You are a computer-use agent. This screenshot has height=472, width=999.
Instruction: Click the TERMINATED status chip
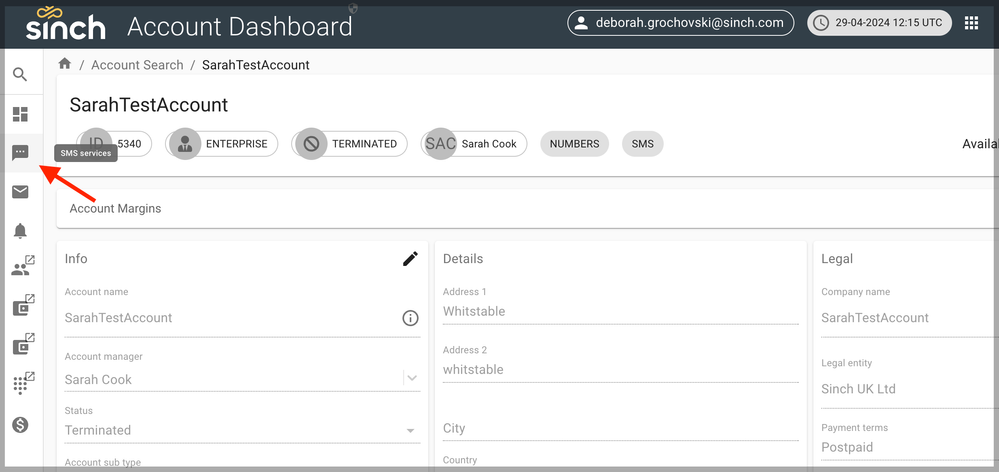tap(350, 144)
